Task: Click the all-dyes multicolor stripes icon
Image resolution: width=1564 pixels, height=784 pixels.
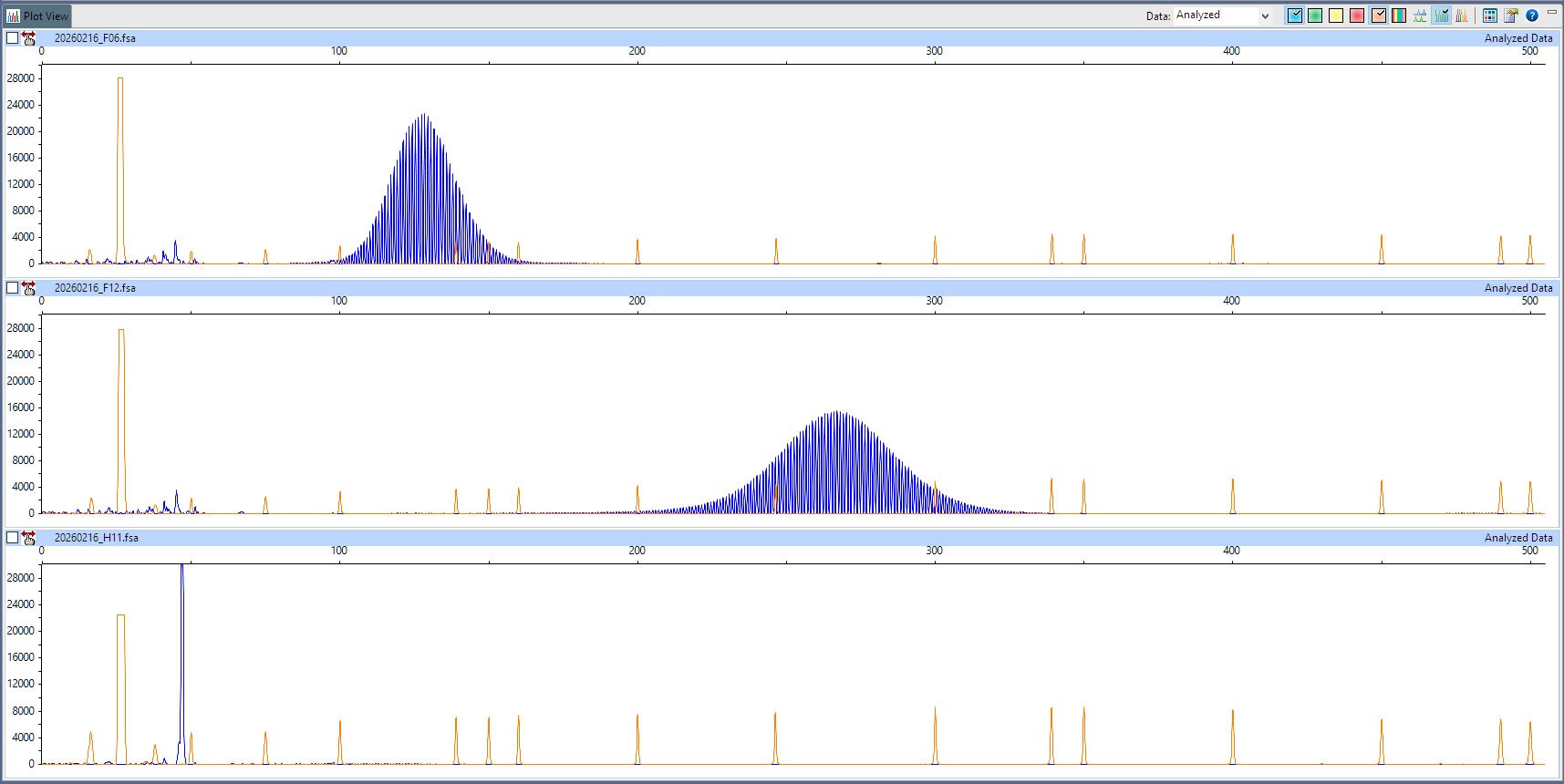Action: pyautogui.click(x=1399, y=15)
